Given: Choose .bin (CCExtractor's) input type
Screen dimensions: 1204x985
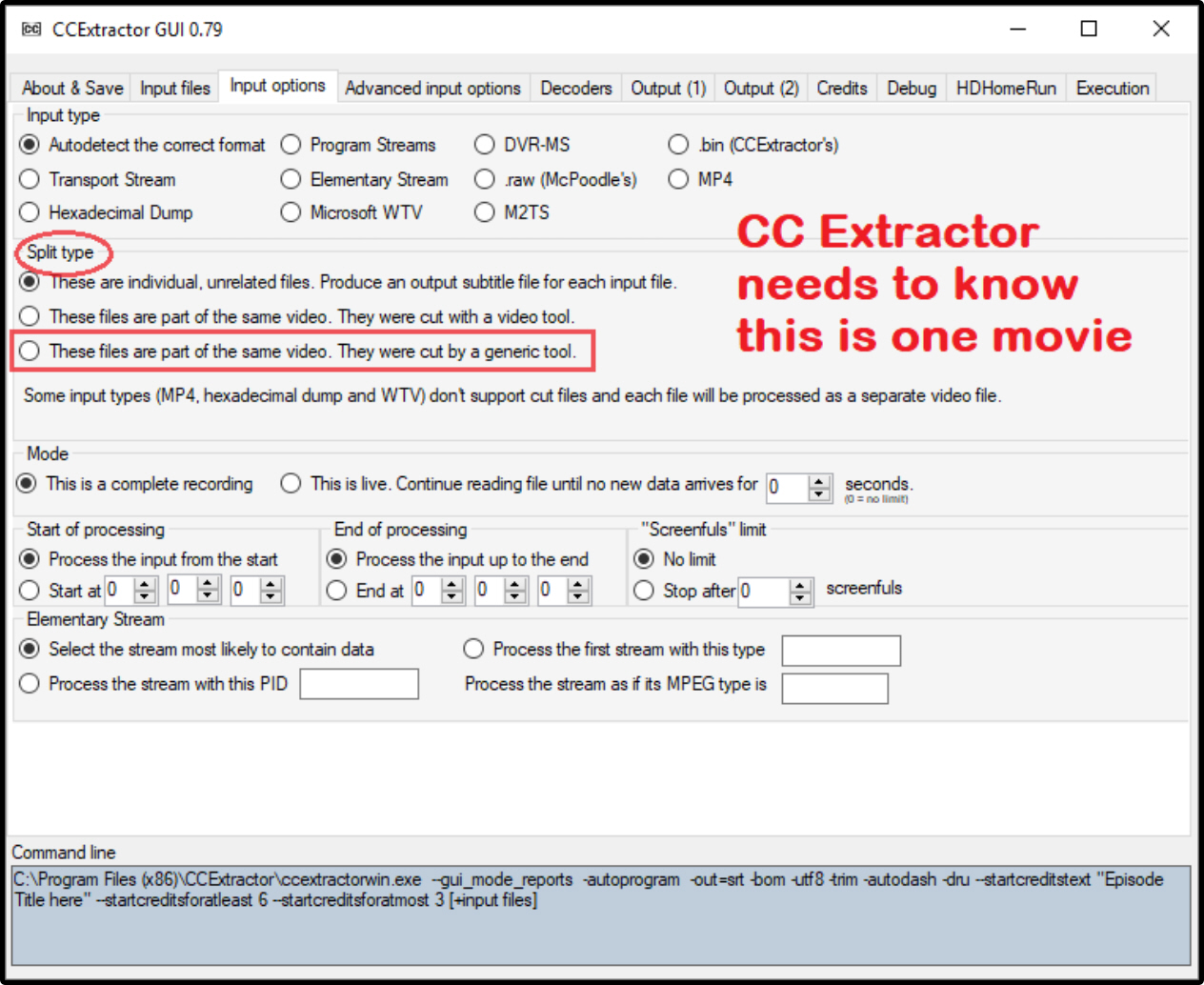Looking at the screenshot, I should click(753, 145).
